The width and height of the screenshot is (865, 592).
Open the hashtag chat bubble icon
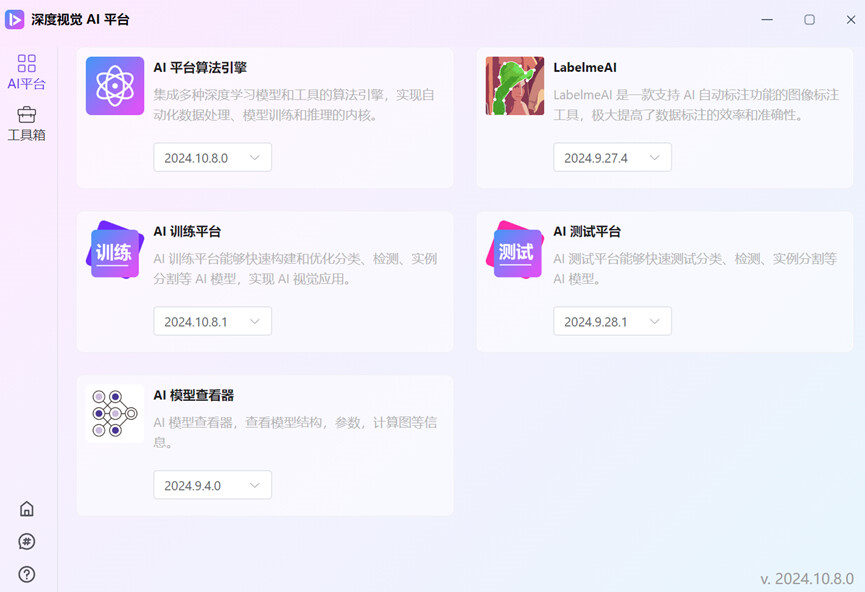[x=26, y=541]
